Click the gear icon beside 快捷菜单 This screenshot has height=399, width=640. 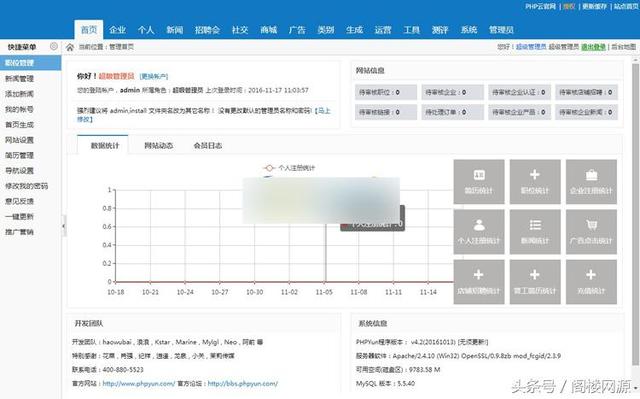(x=53, y=47)
